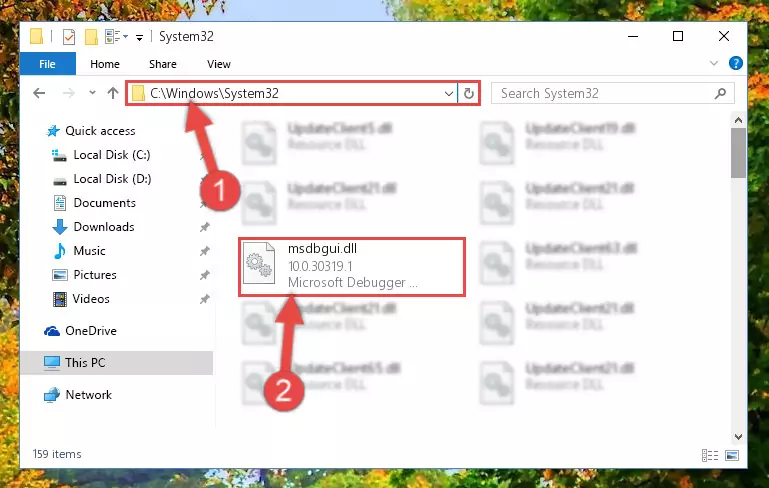769x488 pixels.
Task: Switch to the View ribbon tab
Action: click(x=219, y=64)
